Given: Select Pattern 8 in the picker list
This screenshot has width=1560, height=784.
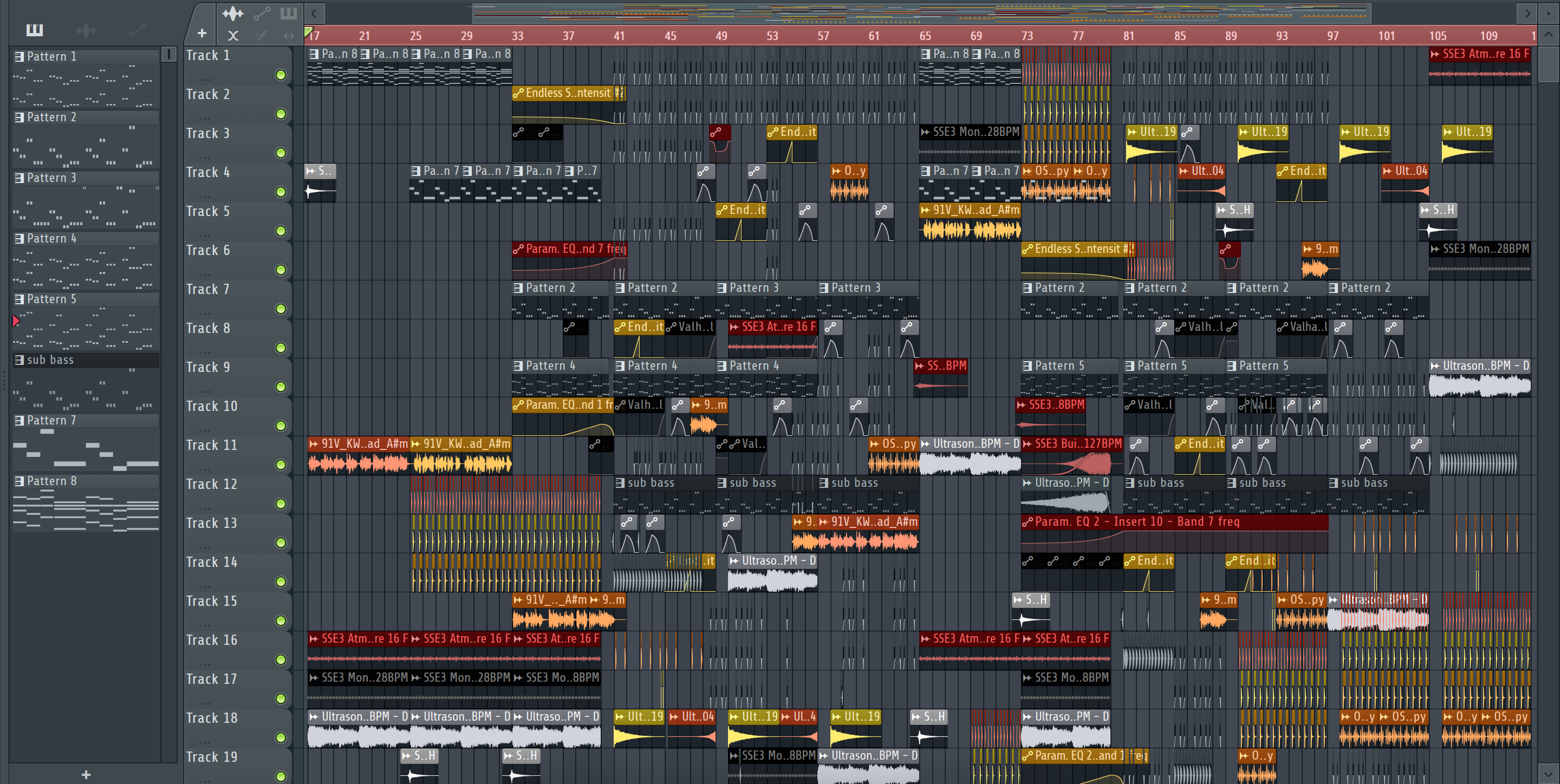Looking at the screenshot, I should (x=86, y=481).
